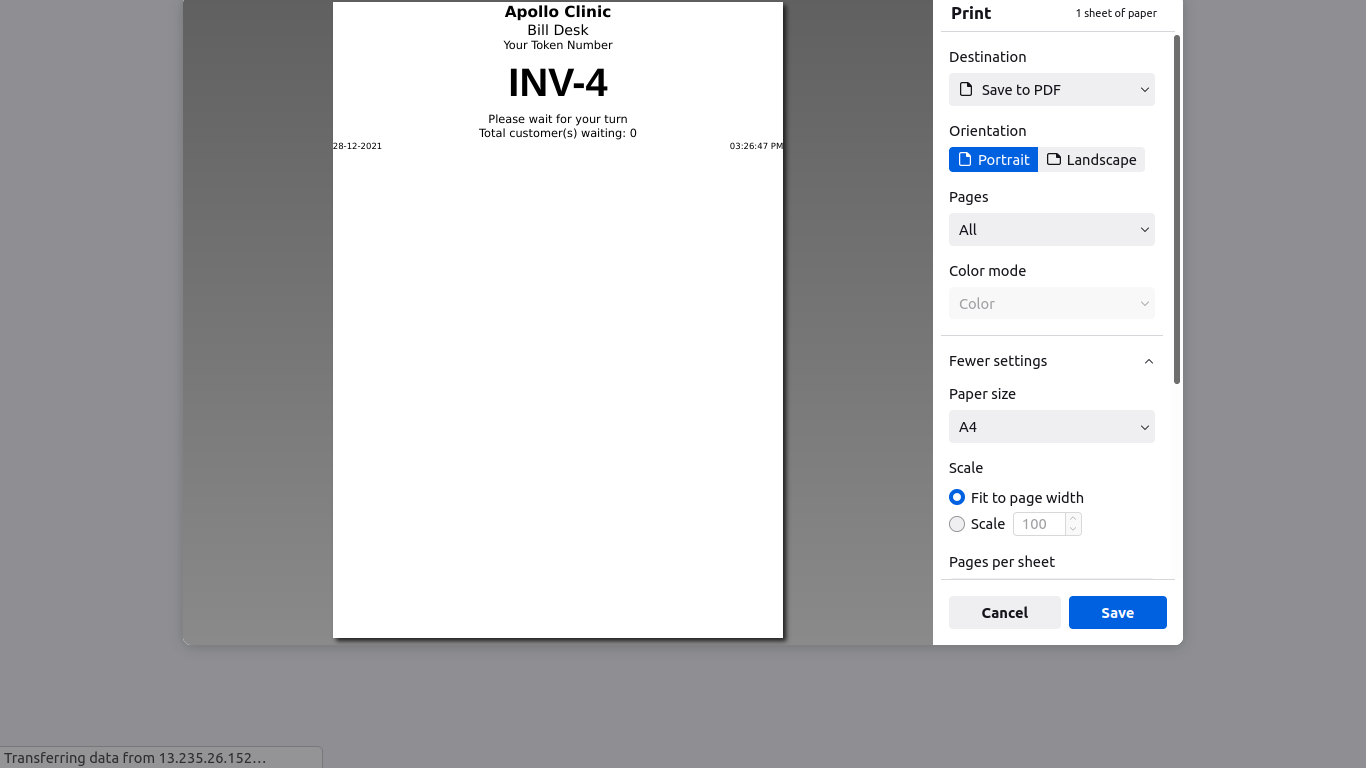
Task: Click the "Transferring data" status bar message
Action: [135, 758]
